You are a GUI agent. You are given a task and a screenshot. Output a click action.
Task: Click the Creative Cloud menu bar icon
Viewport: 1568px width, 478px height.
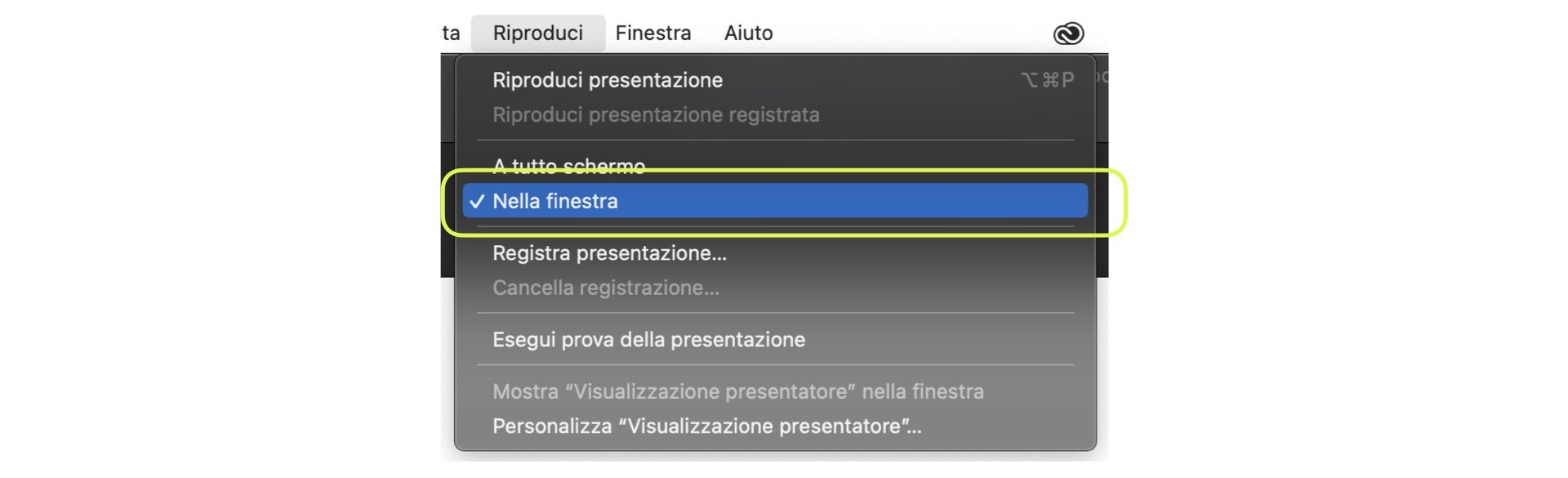[x=1068, y=34]
